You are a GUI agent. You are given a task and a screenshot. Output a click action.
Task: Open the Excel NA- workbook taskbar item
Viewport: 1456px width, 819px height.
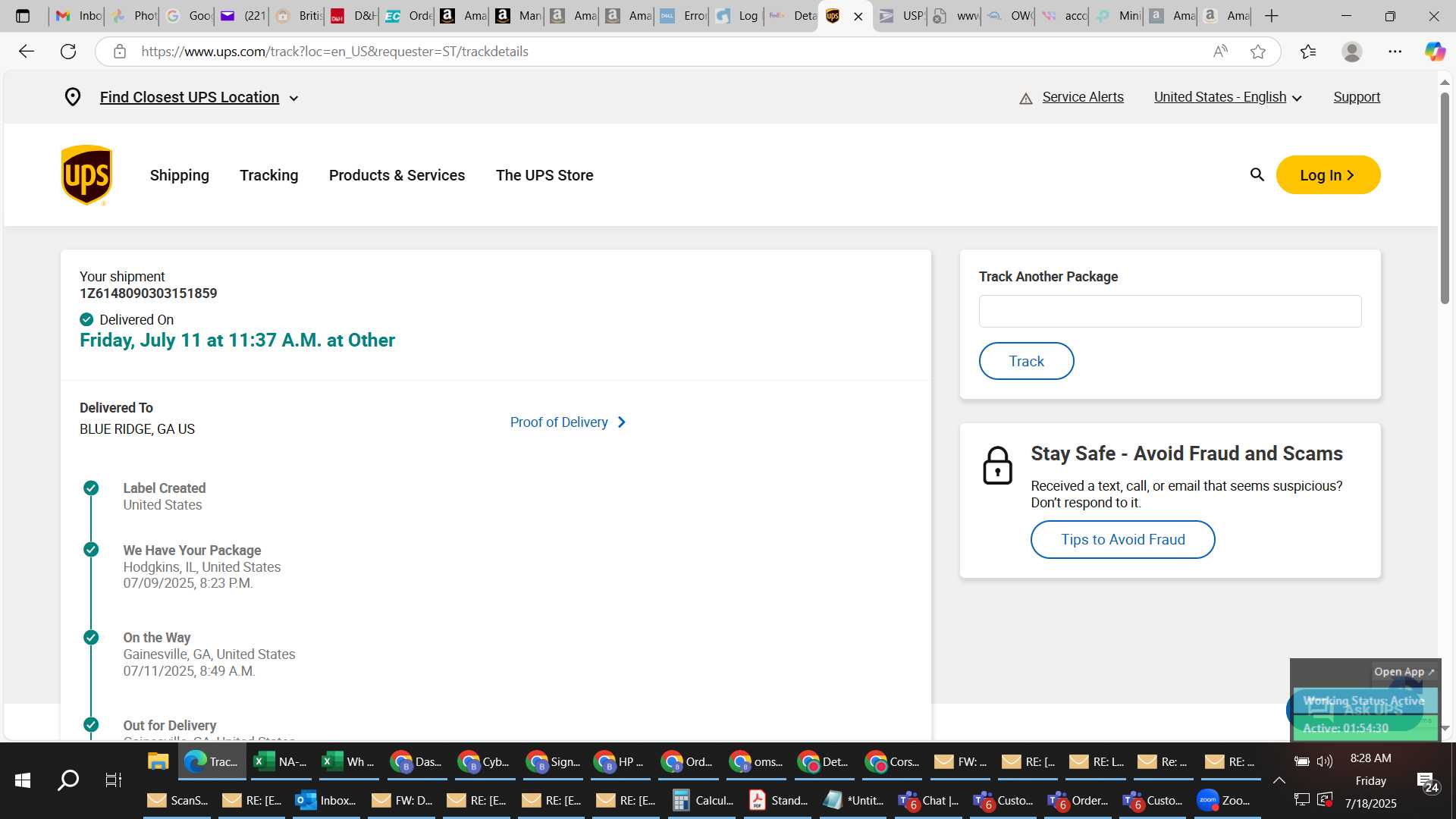click(x=280, y=762)
